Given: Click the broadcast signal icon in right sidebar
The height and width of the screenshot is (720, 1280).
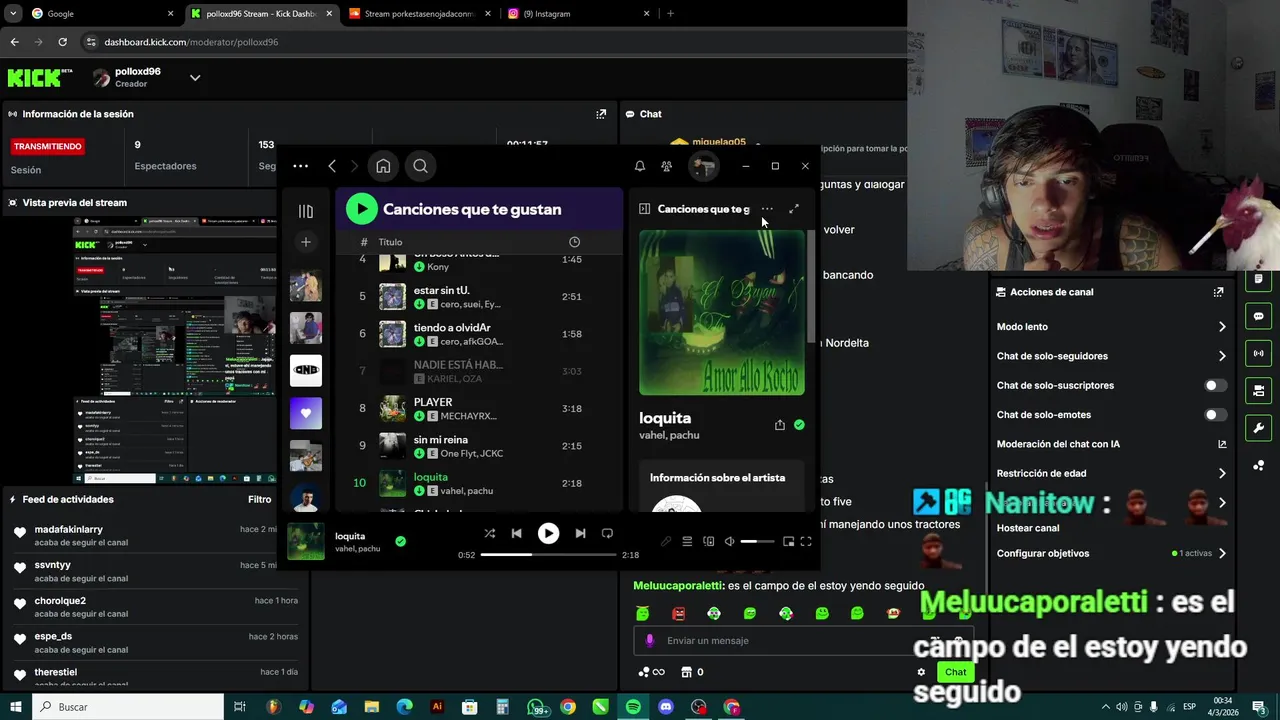Looking at the screenshot, I should [1259, 353].
